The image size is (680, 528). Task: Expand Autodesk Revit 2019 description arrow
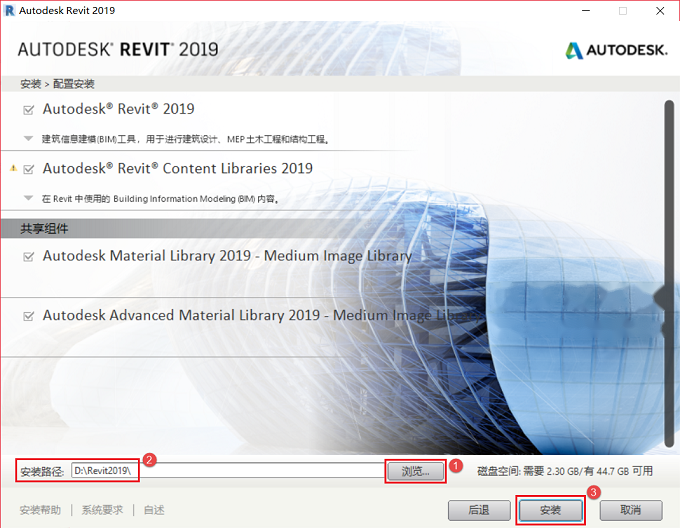tap(29, 139)
